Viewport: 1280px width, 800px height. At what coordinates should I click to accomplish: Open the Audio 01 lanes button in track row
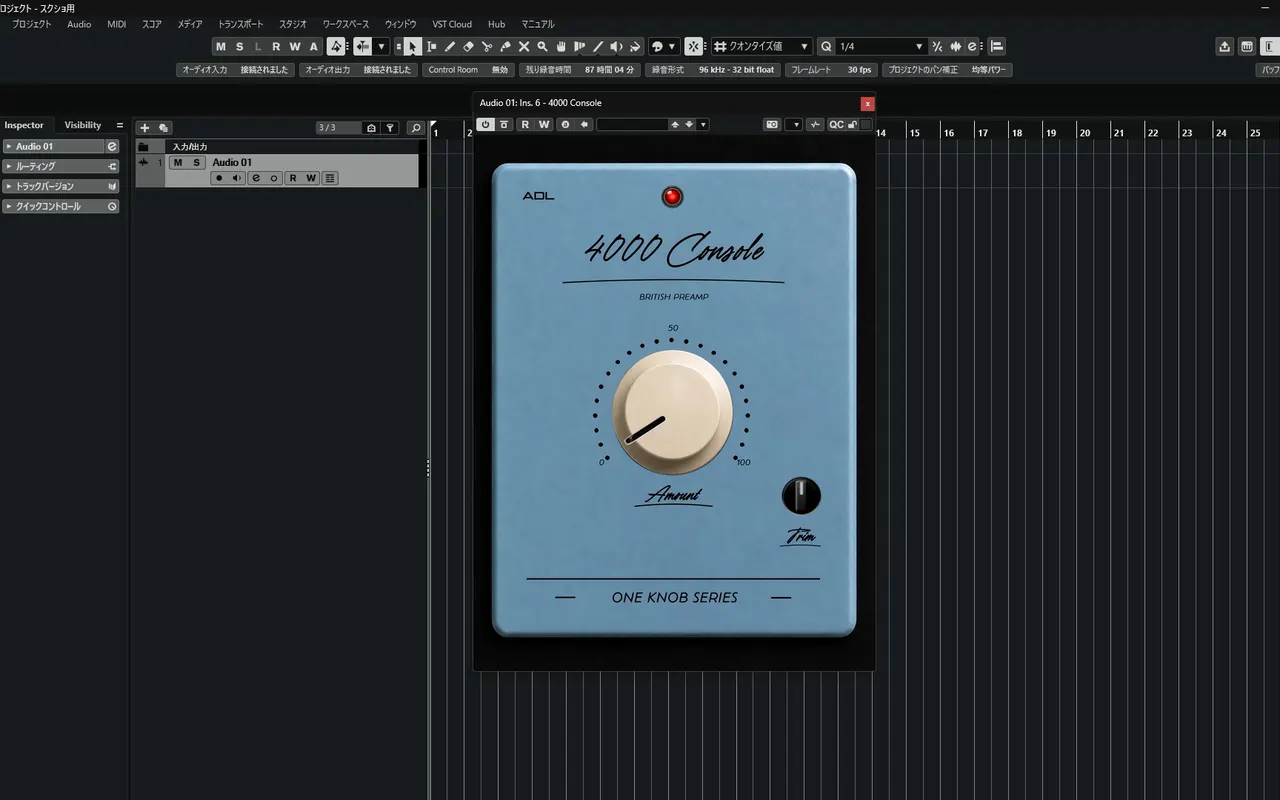coord(330,178)
